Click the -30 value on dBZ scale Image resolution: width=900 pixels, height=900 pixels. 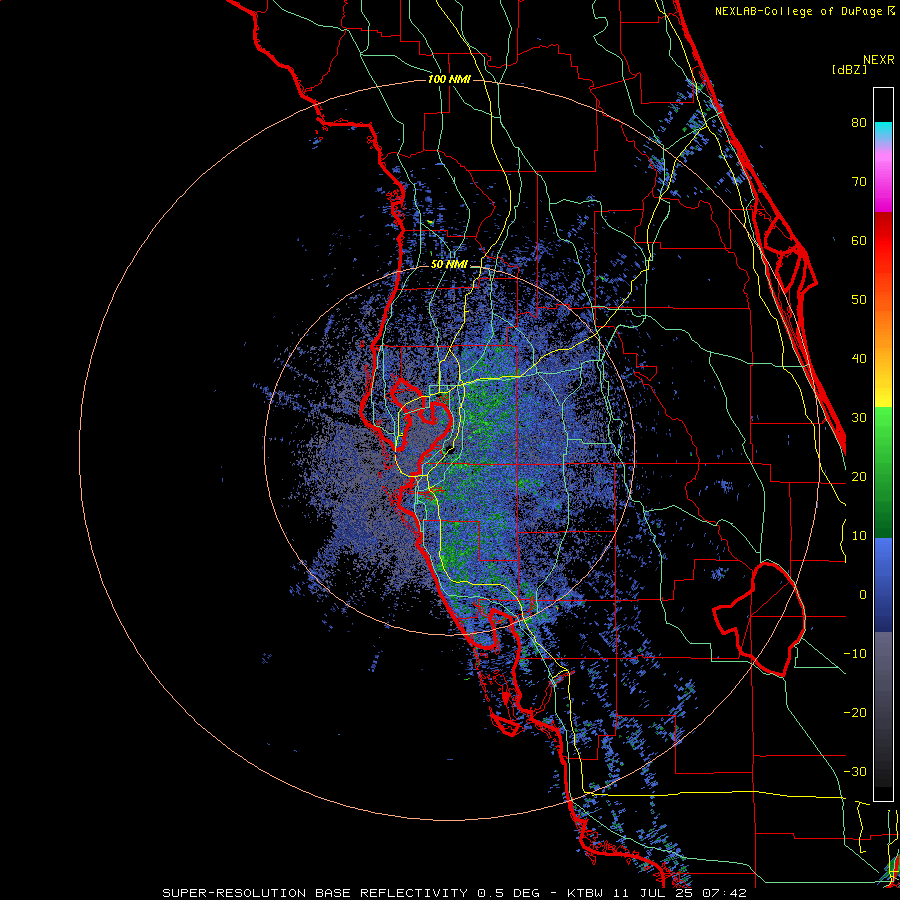[855, 772]
